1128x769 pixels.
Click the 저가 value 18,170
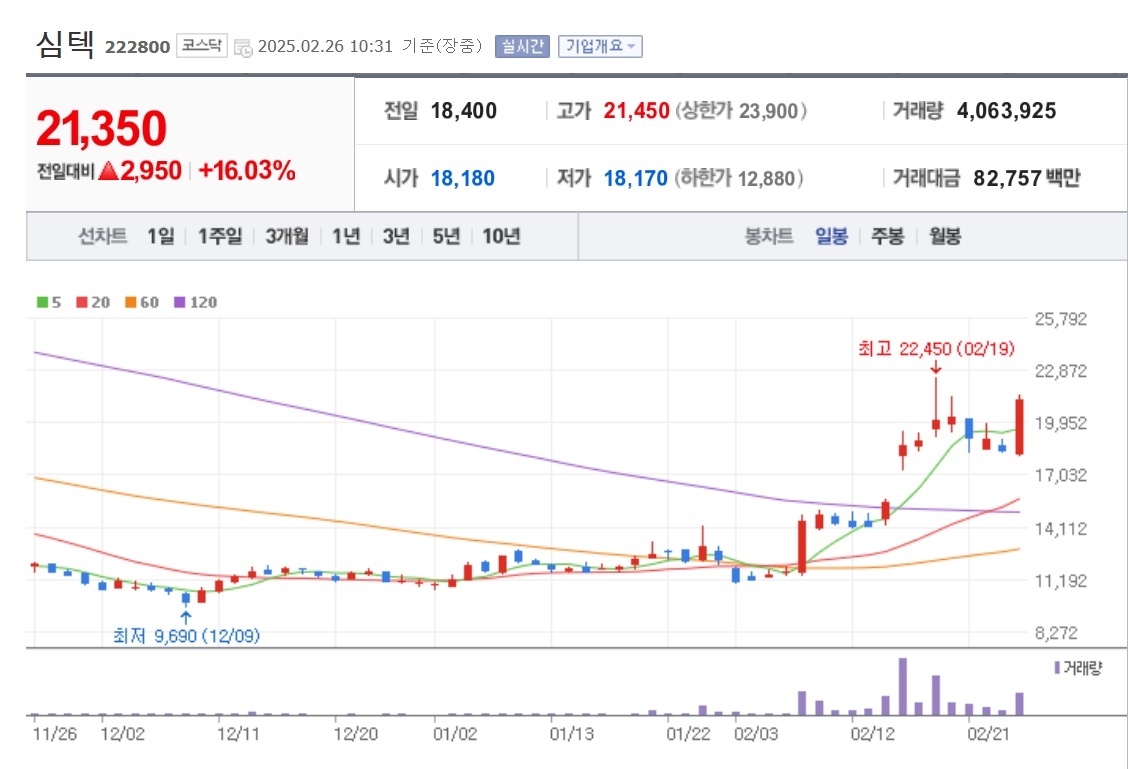[635, 178]
